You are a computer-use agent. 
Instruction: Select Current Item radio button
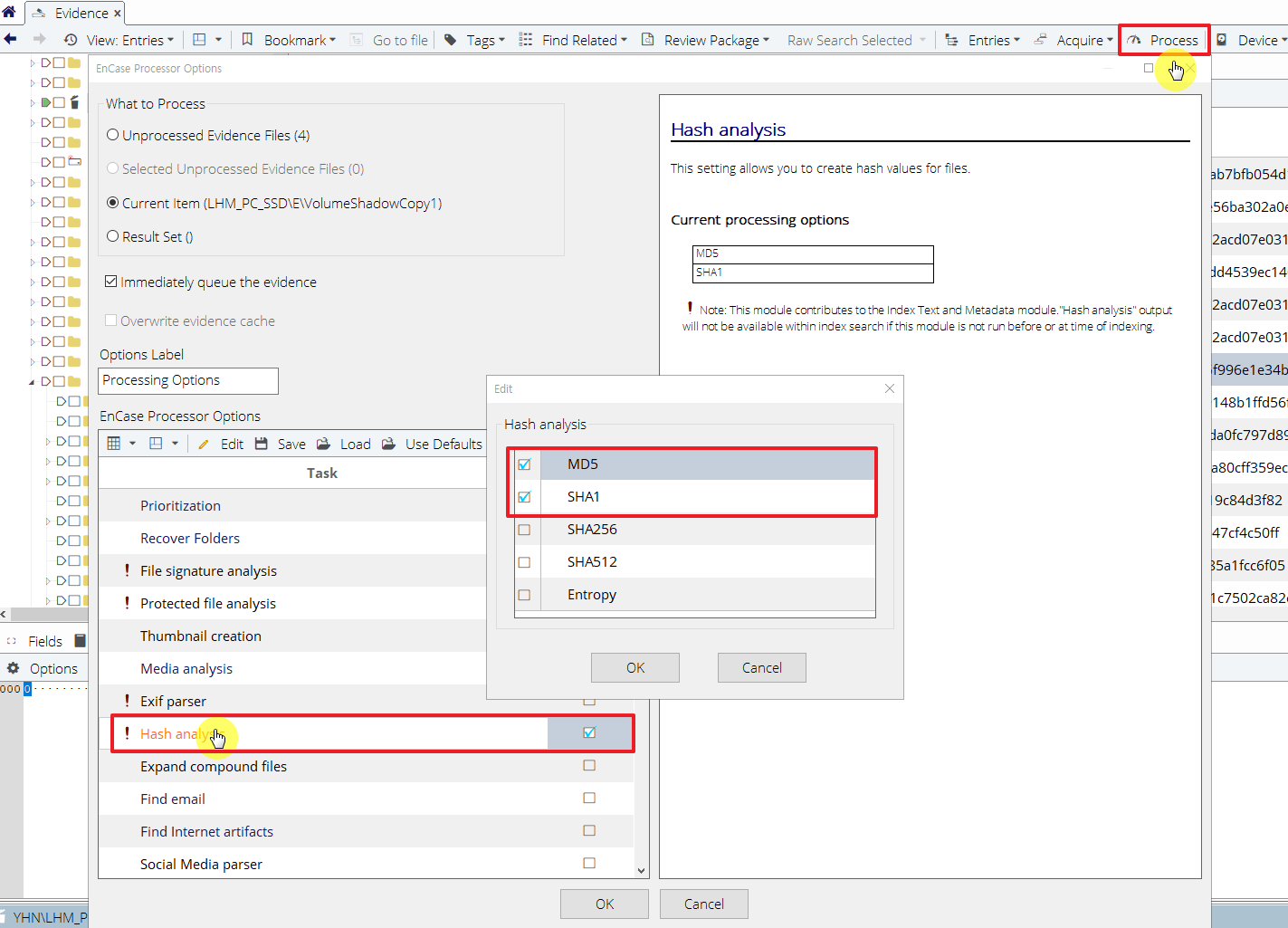coord(113,203)
